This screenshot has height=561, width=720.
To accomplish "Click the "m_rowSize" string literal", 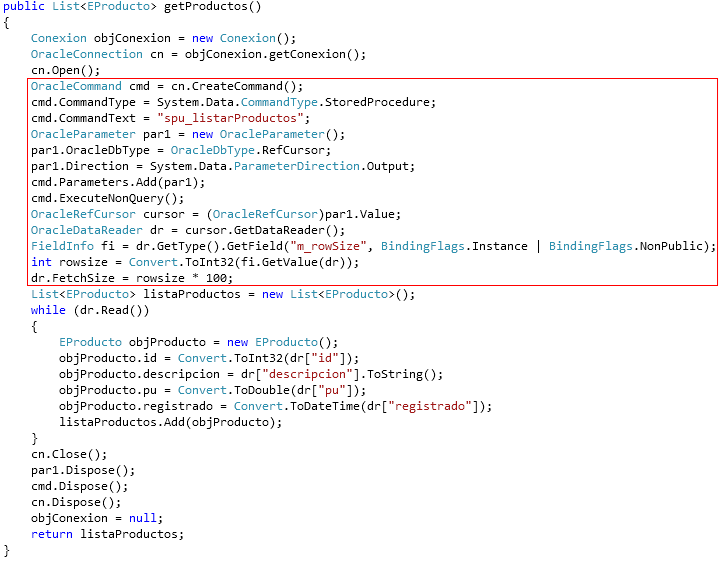I will [x=328, y=247].
